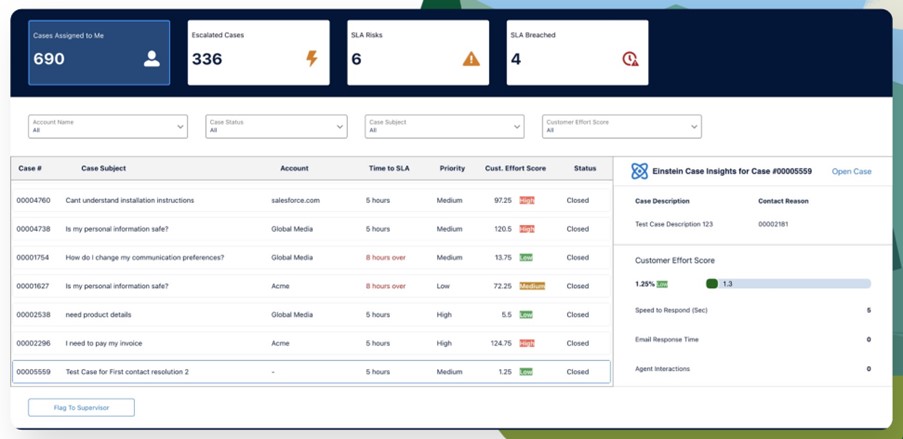This screenshot has height=439, width=903.
Task: Click the Low badge on case 00002538
Action: pos(526,314)
